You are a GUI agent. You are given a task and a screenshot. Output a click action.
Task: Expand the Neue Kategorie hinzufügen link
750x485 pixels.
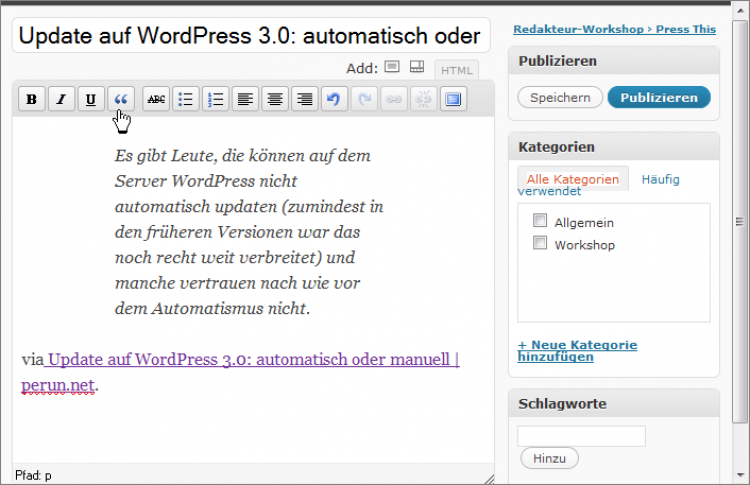(577, 350)
